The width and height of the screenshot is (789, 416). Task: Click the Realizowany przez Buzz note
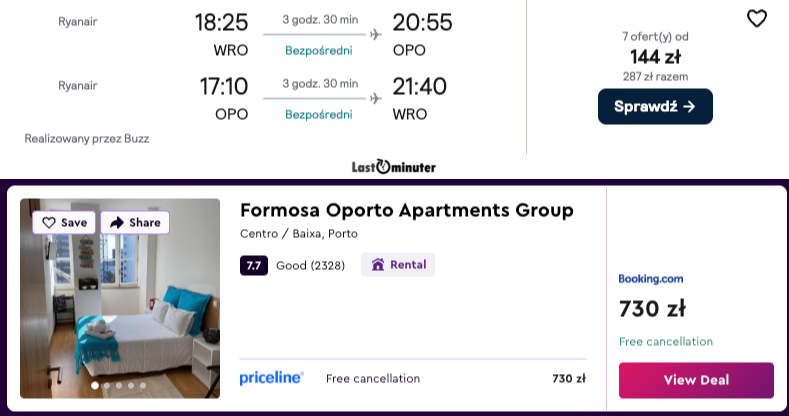point(87,138)
